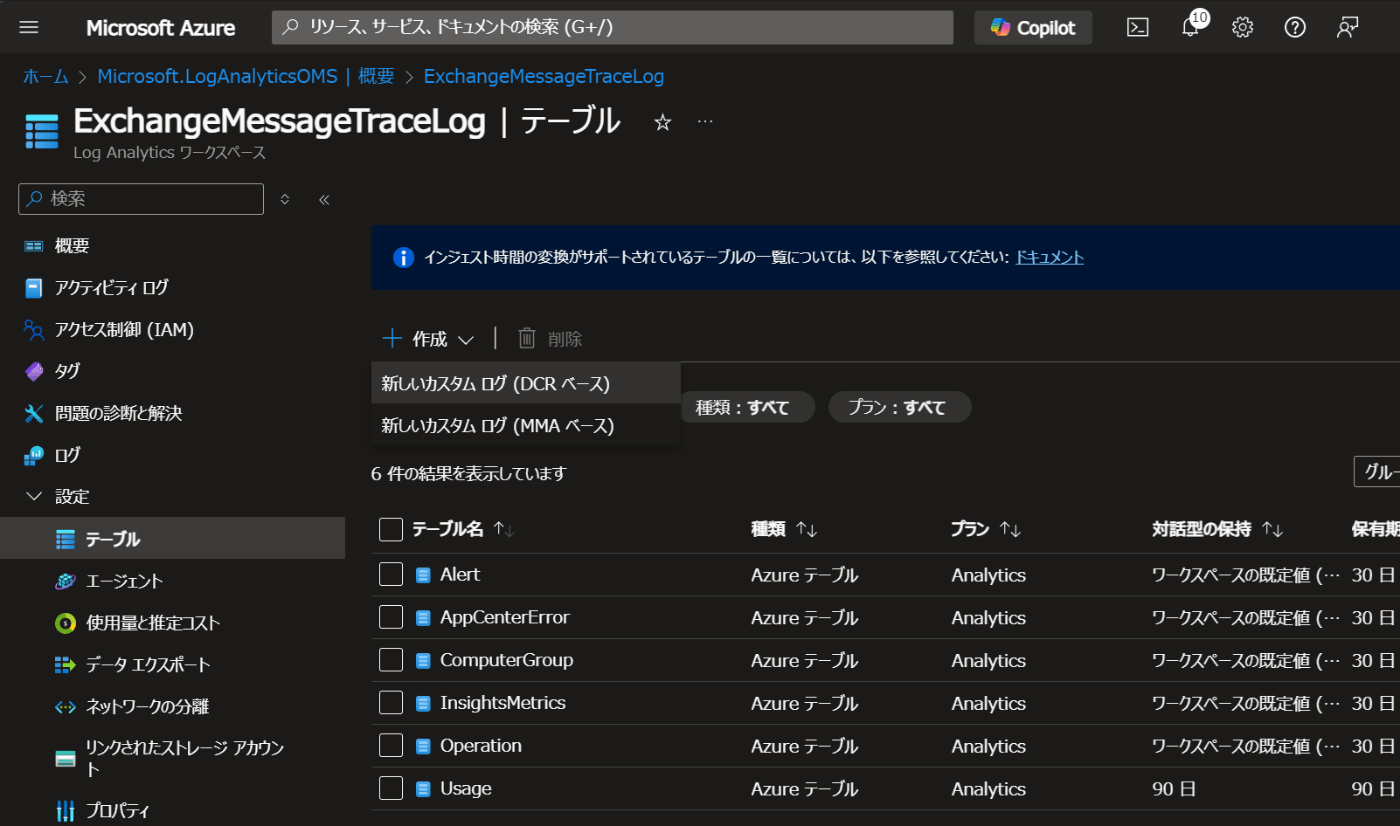Image resolution: width=1400 pixels, height=826 pixels.
Task: Click the ログ sidebar icon
Action: pos(34,455)
